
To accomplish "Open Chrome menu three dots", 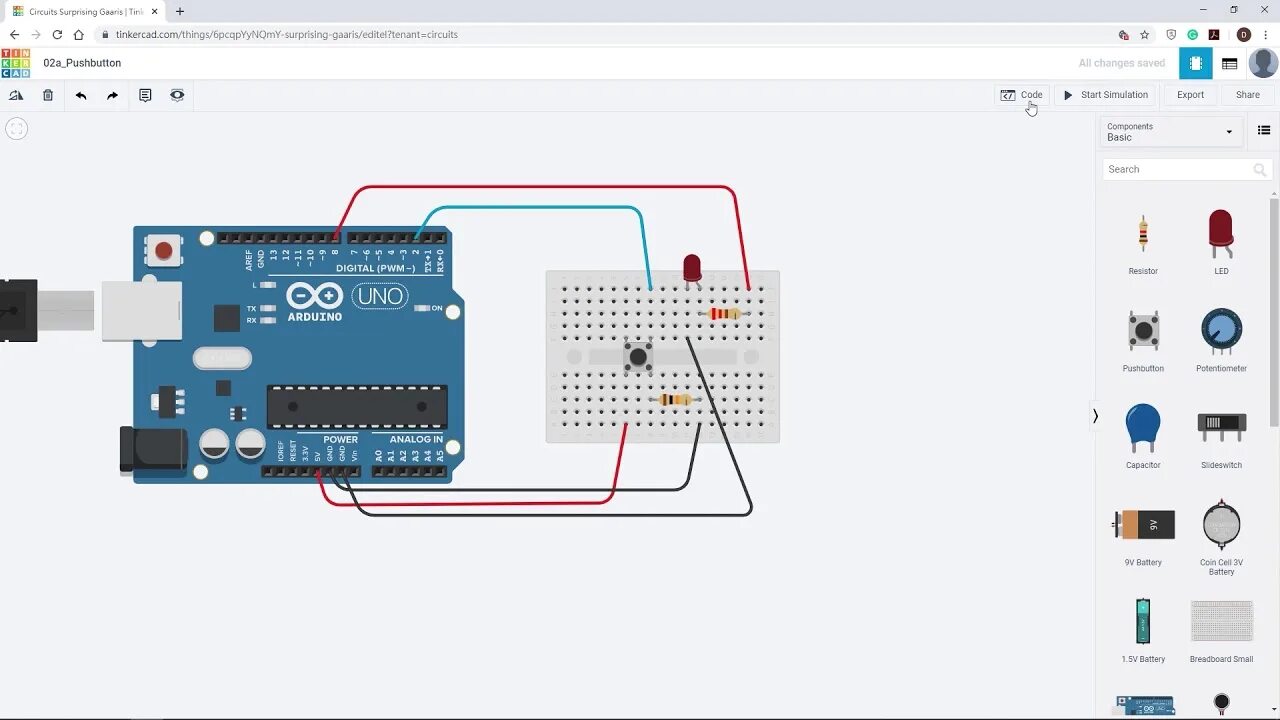I will [1266, 34].
